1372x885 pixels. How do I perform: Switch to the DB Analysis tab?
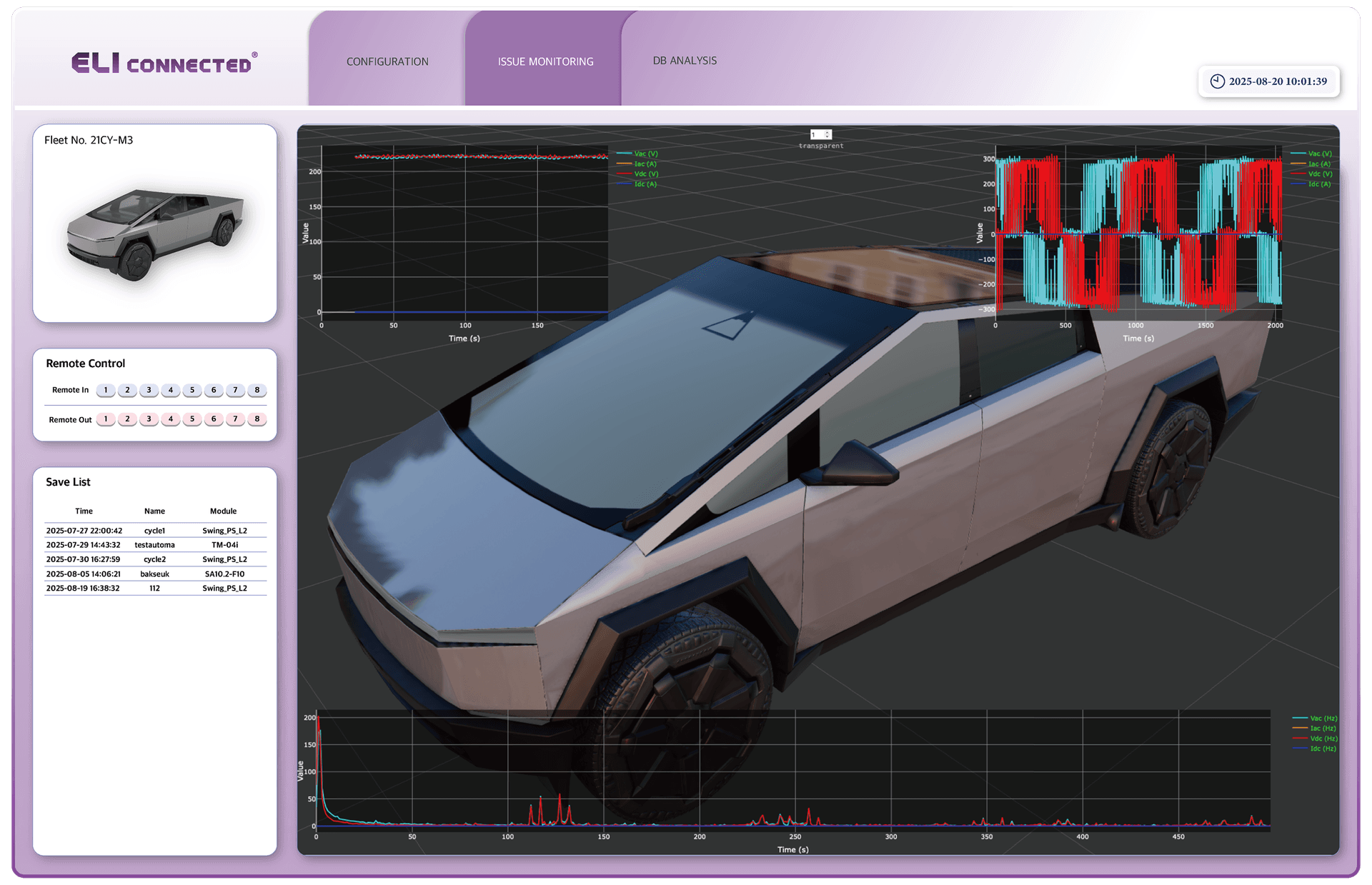tap(685, 61)
